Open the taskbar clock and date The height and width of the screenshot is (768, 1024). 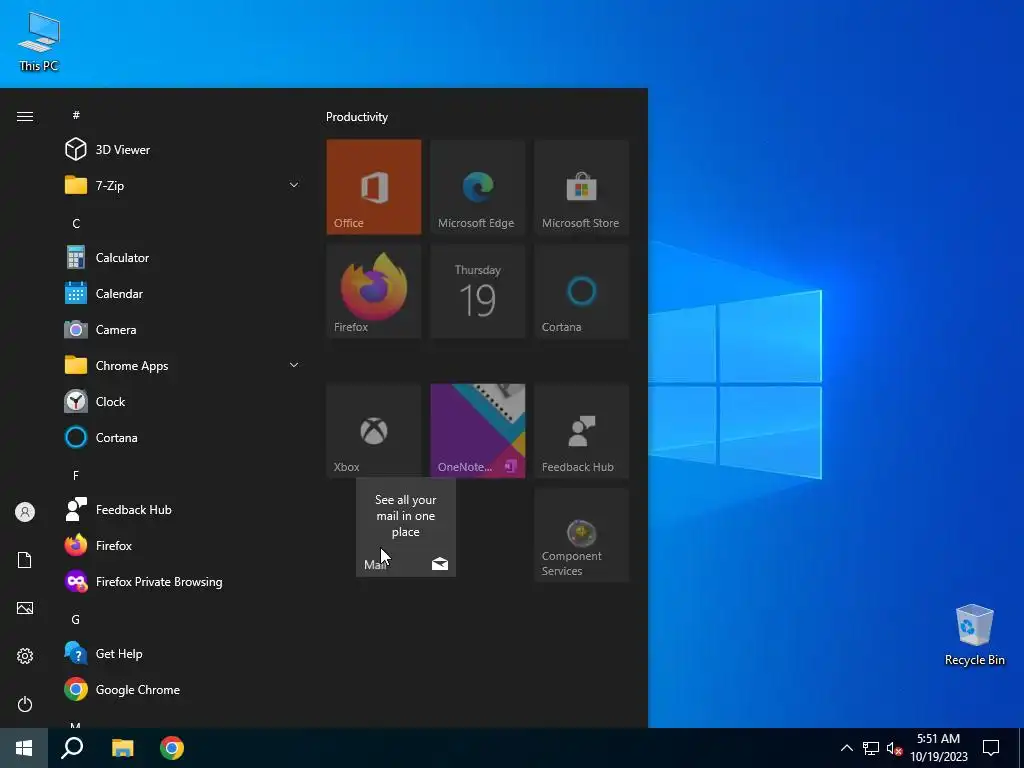938,748
